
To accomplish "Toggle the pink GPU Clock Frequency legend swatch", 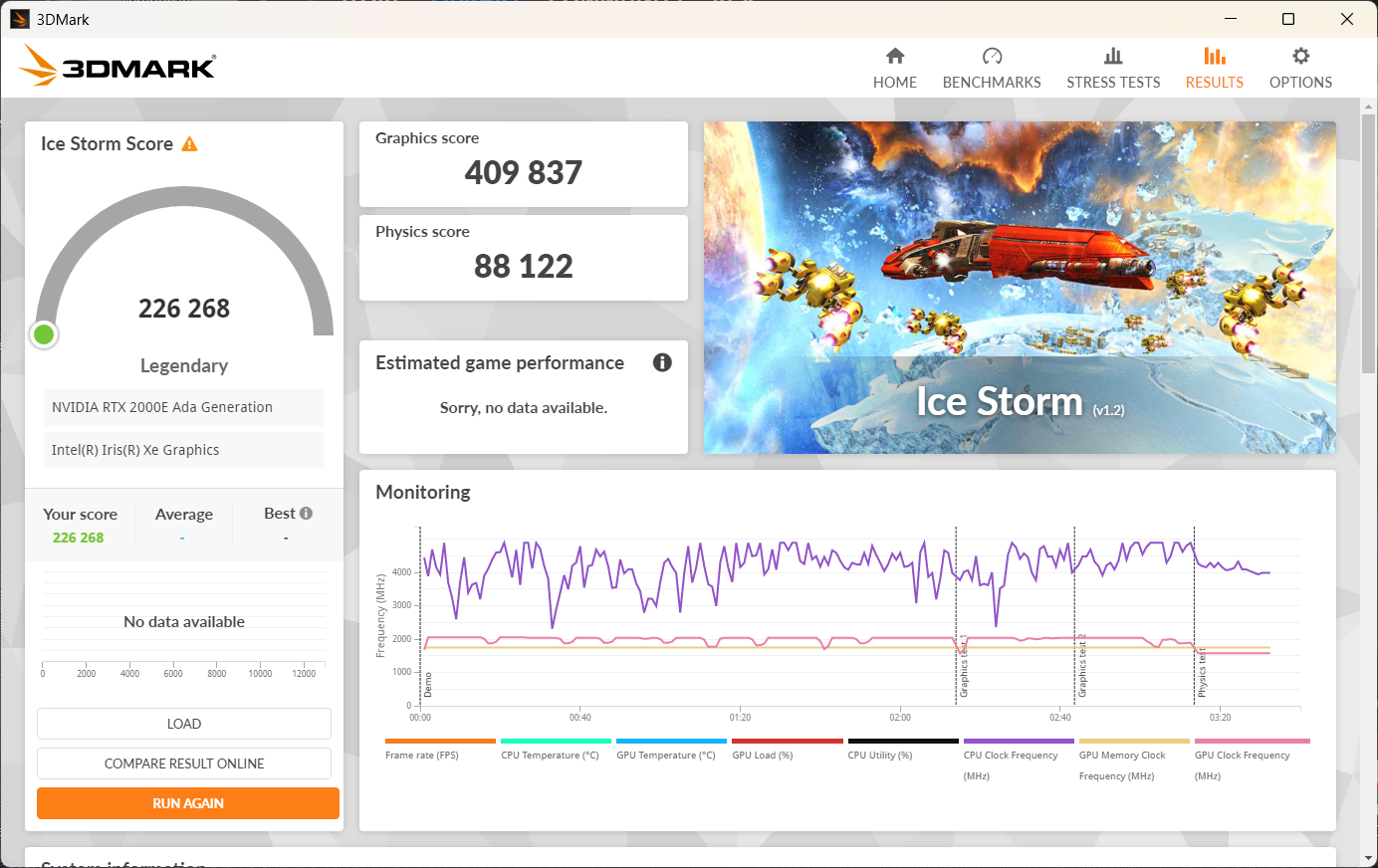I will 1252,742.
